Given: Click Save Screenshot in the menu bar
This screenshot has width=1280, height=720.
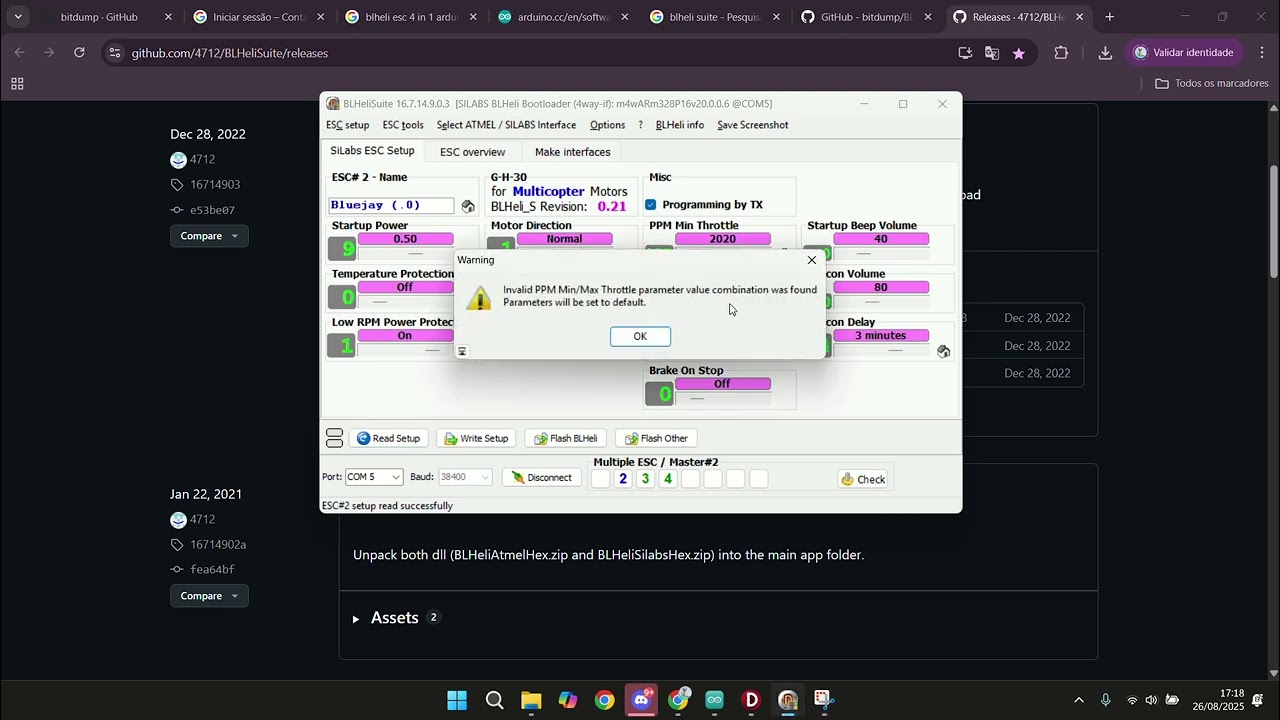Looking at the screenshot, I should (753, 125).
